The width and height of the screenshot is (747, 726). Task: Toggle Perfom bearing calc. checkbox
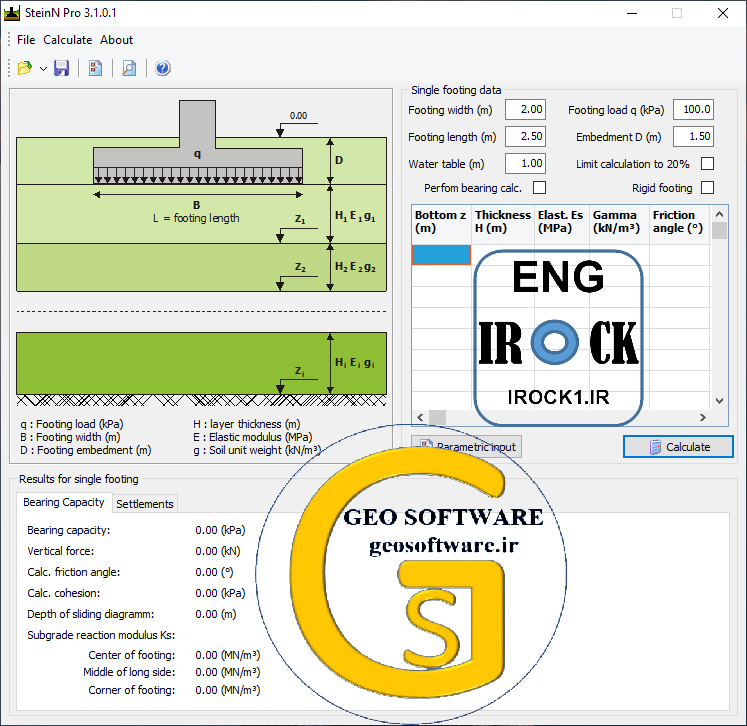pyautogui.click(x=539, y=188)
